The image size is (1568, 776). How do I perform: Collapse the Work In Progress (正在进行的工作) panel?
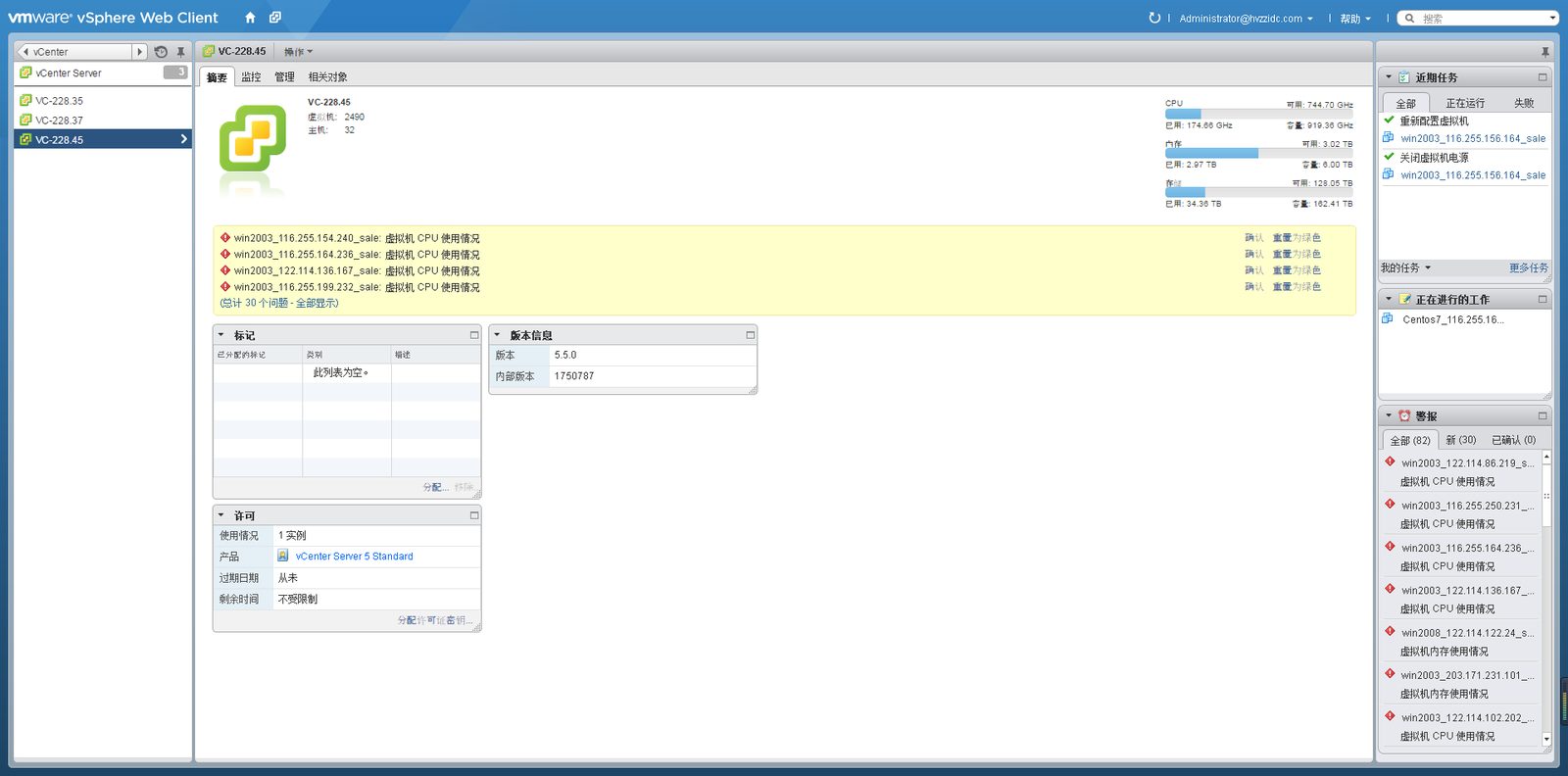tap(1389, 299)
